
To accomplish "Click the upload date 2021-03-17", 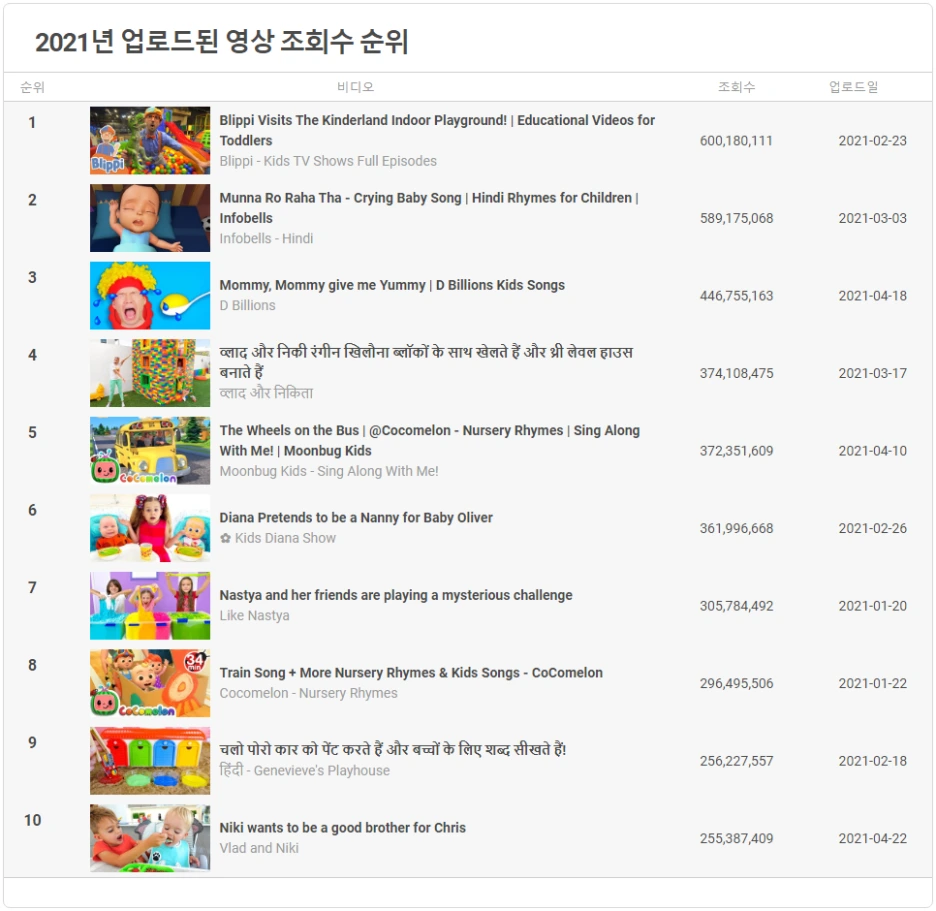I will pos(872,374).
